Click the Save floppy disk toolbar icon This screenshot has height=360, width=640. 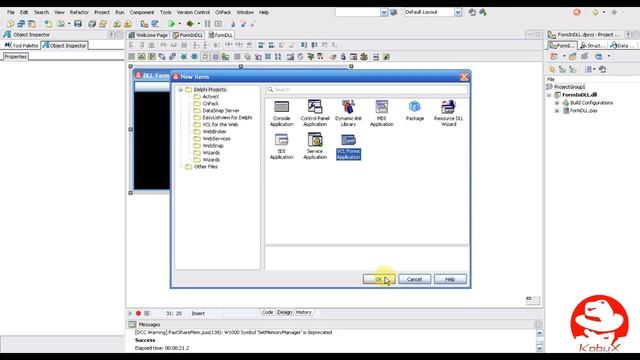78,24
